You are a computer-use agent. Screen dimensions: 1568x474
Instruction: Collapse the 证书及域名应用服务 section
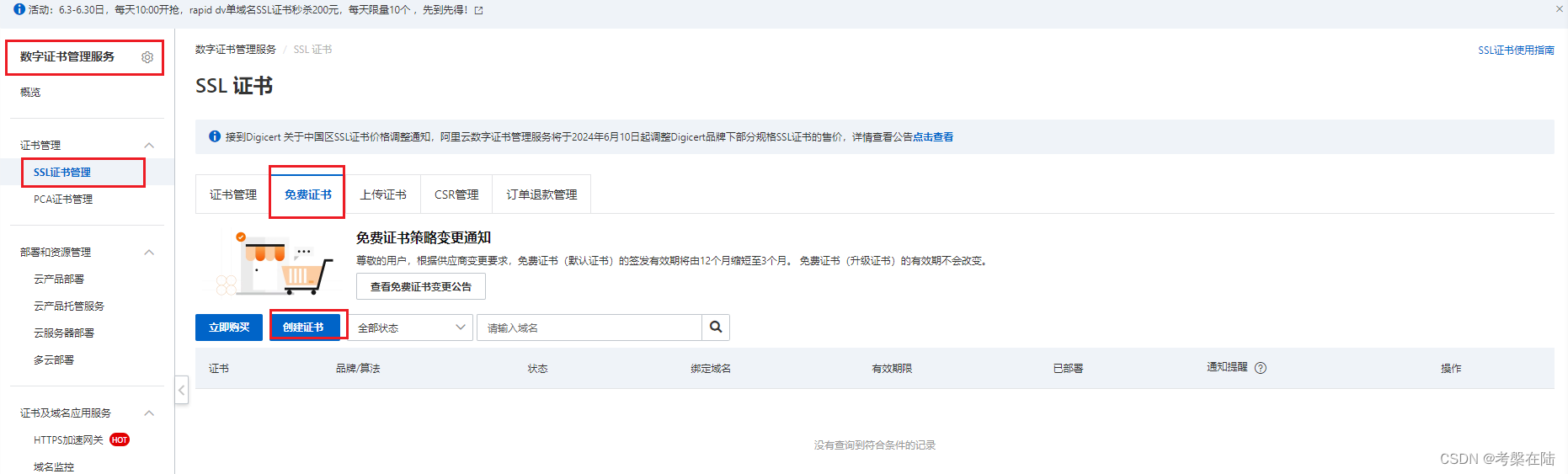(149, 413)
